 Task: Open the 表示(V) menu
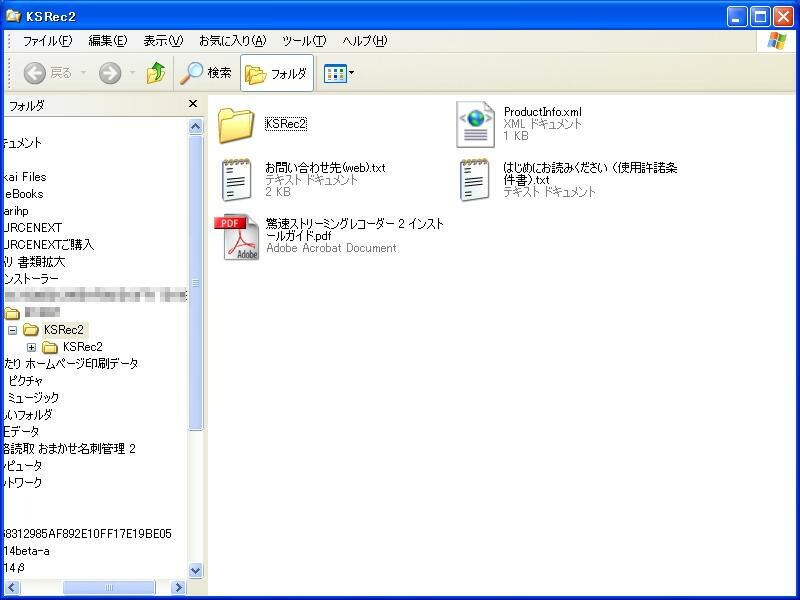[x=163, y=41]
